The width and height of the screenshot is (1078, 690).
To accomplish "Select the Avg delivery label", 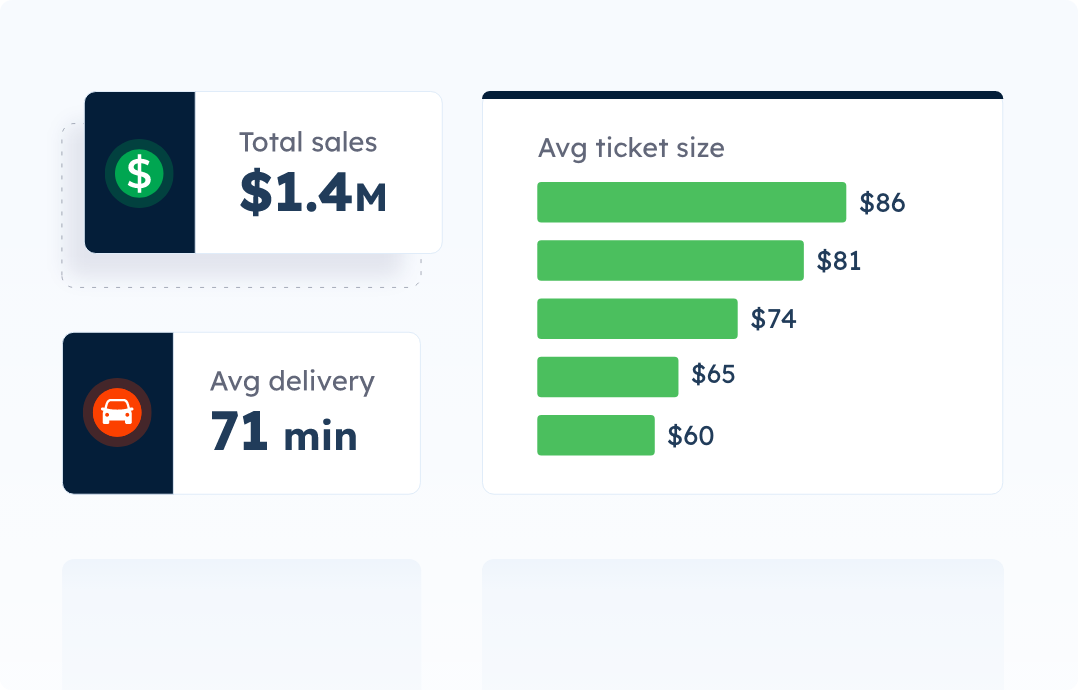I will (x=292, y=381).
